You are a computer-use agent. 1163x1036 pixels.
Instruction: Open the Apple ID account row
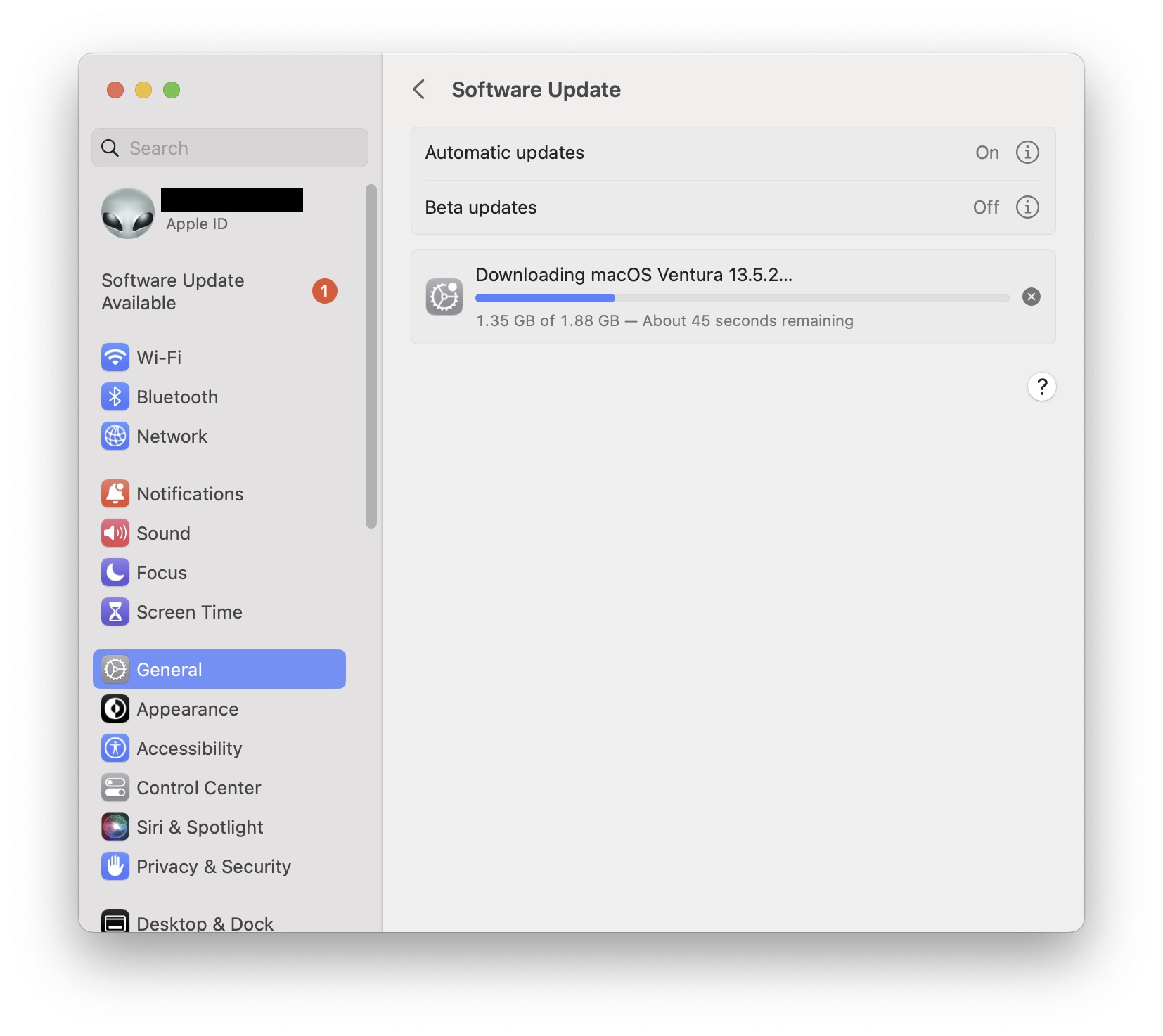pos(219,213)
